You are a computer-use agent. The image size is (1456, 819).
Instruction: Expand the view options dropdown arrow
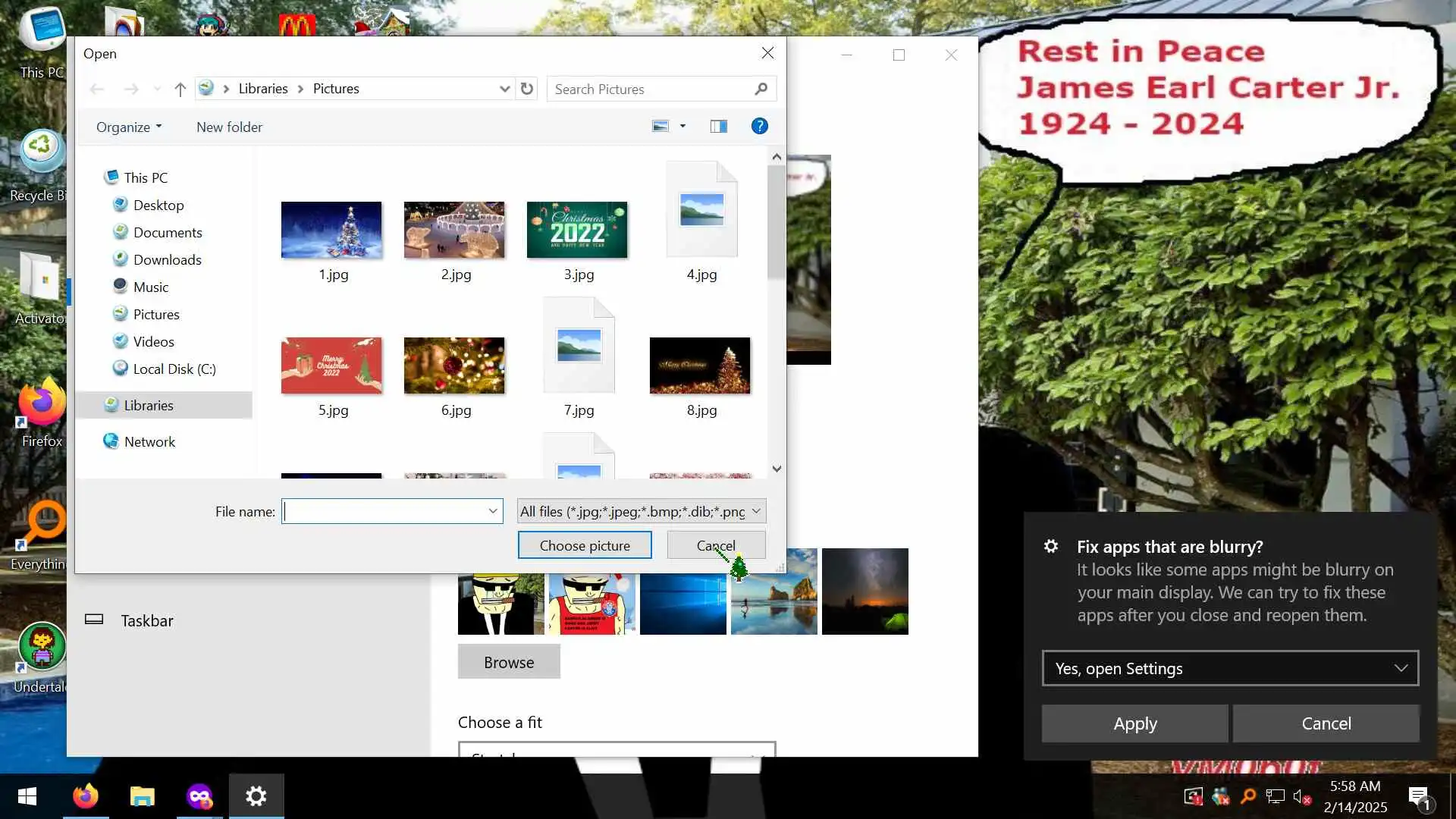click(682, 127)
